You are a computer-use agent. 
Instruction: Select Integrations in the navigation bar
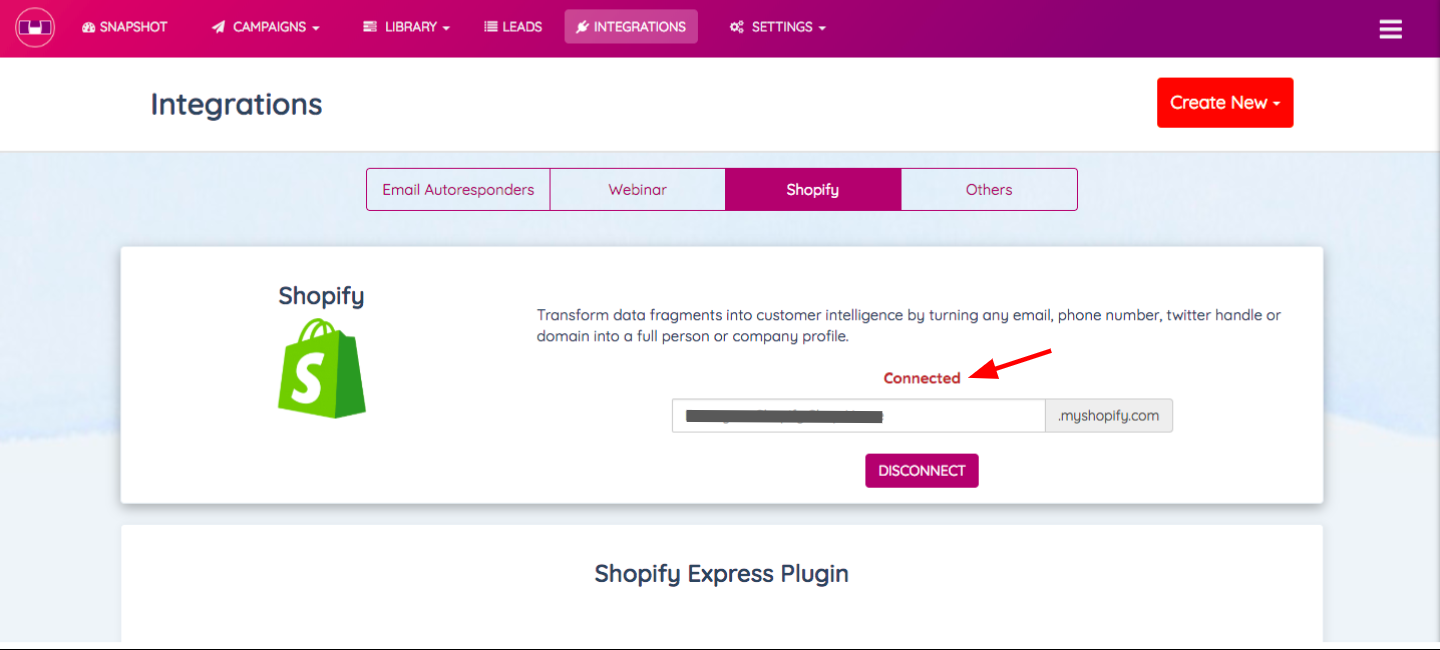[x=631, y=27]
